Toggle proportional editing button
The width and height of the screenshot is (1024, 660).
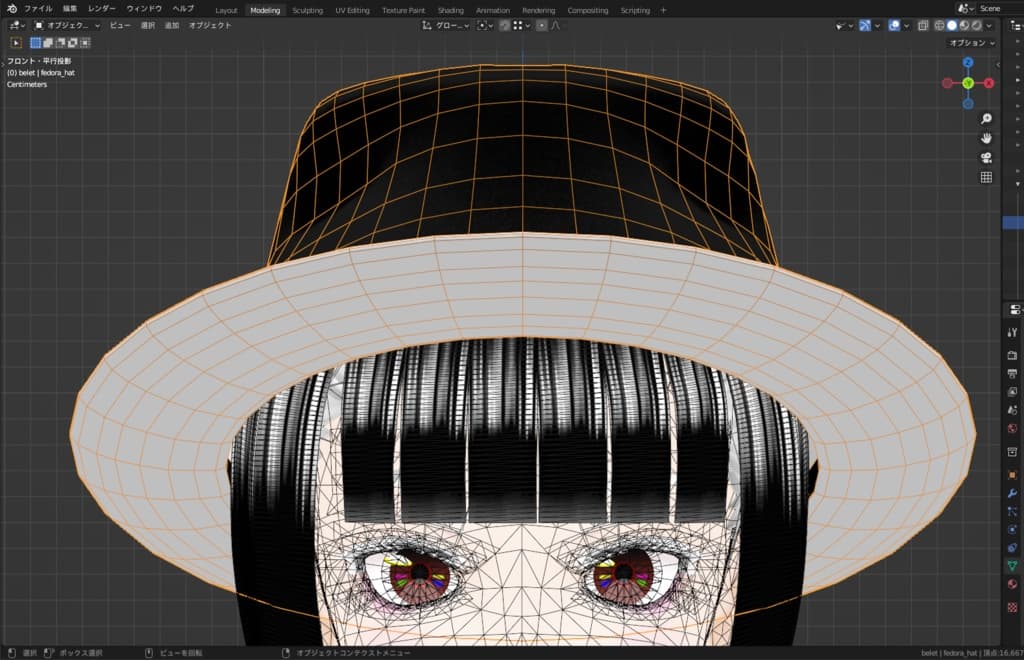pyautogui.click(x=542, y=25)
